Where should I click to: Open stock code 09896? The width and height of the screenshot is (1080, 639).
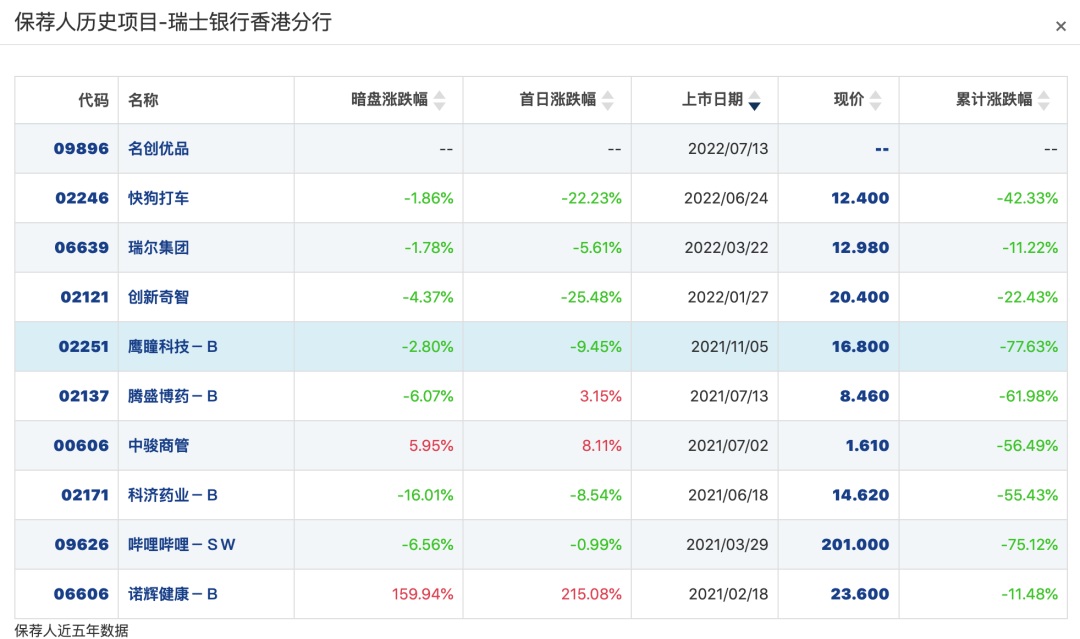[81, 149]
